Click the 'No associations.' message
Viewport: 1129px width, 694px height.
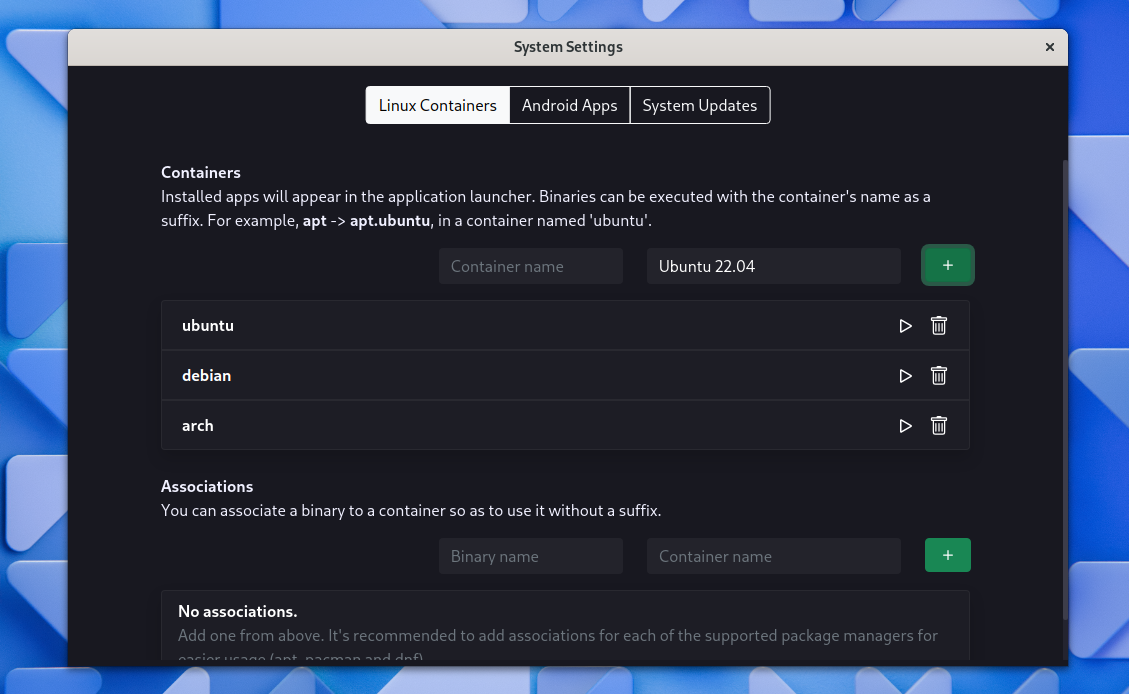238,612
